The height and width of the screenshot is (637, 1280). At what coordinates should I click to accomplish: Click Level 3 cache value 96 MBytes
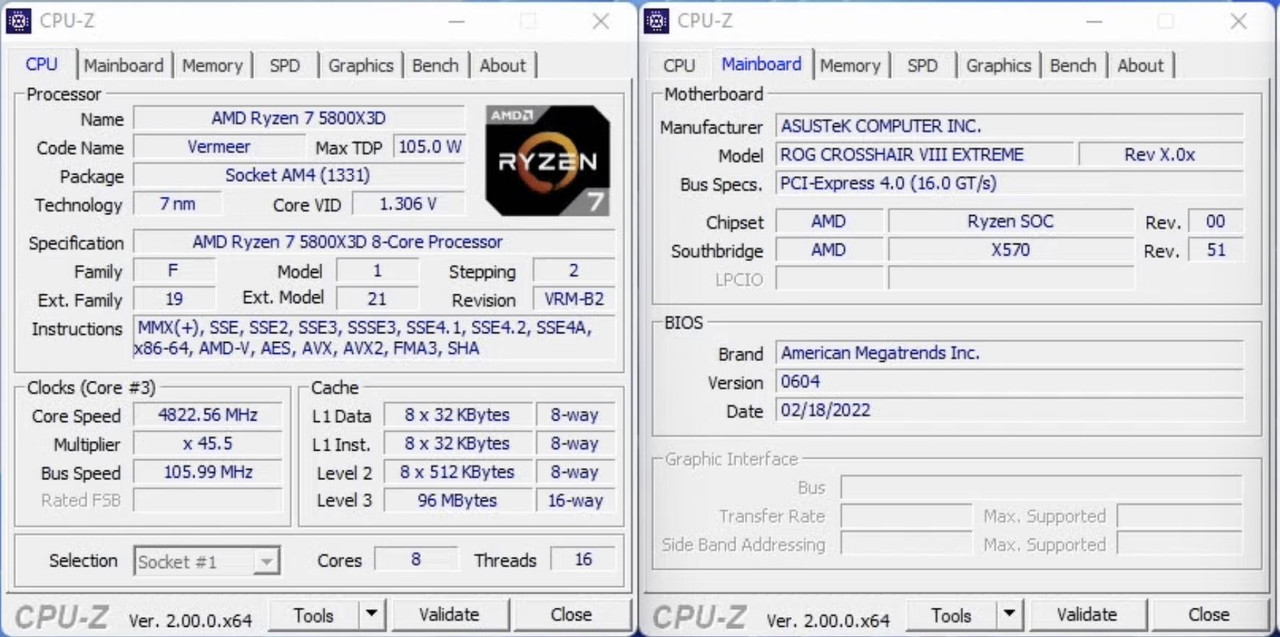coord(457,500)
